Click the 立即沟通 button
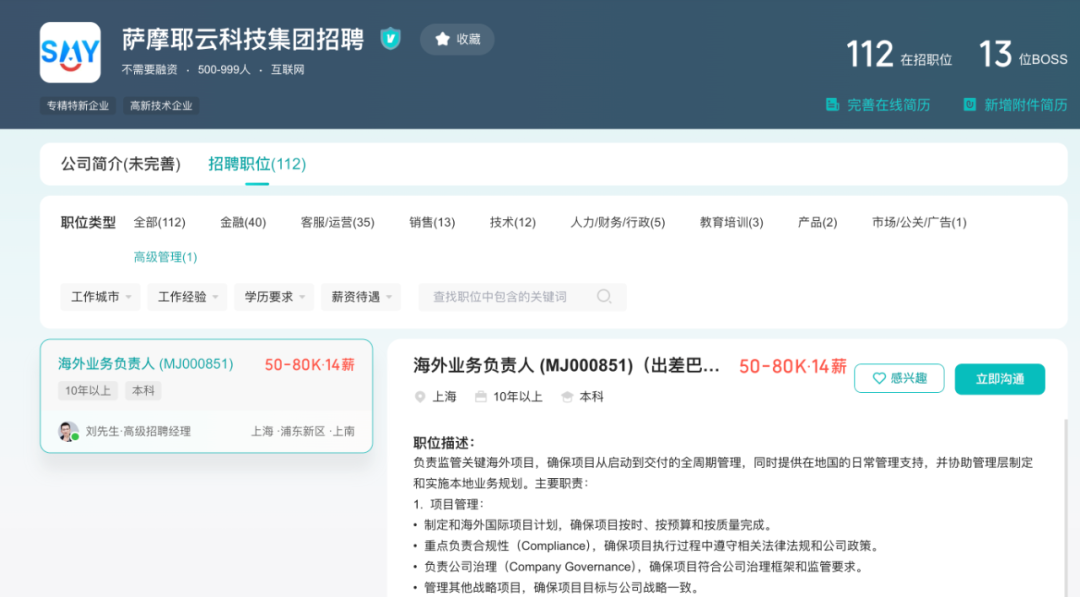Image resolution: width=1080 pixels, height=597 pixels. pyautogui.click(x=999, y=379)
